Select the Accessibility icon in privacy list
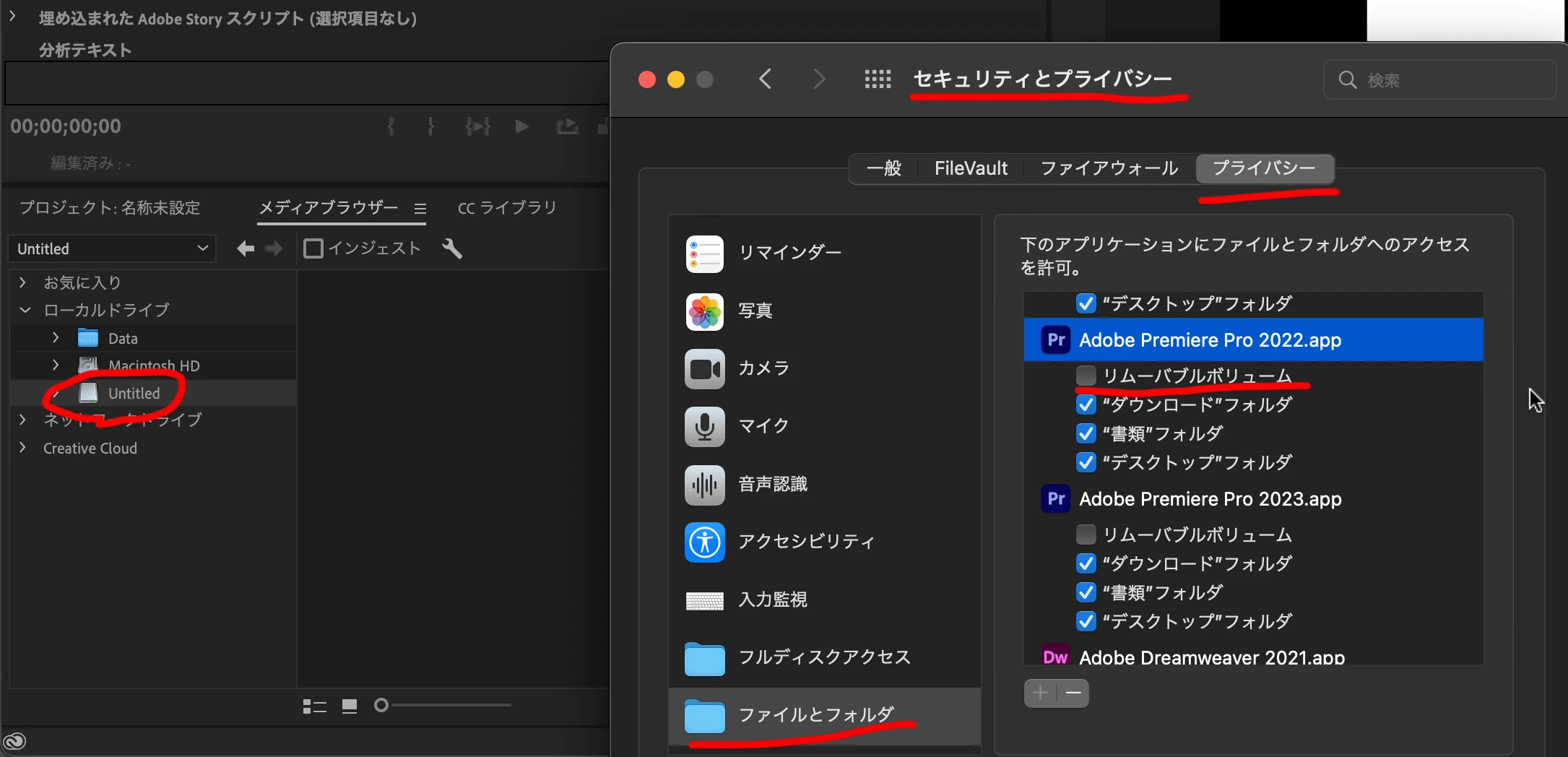This screenshot has height=757, width=1568. pos(704,542)
